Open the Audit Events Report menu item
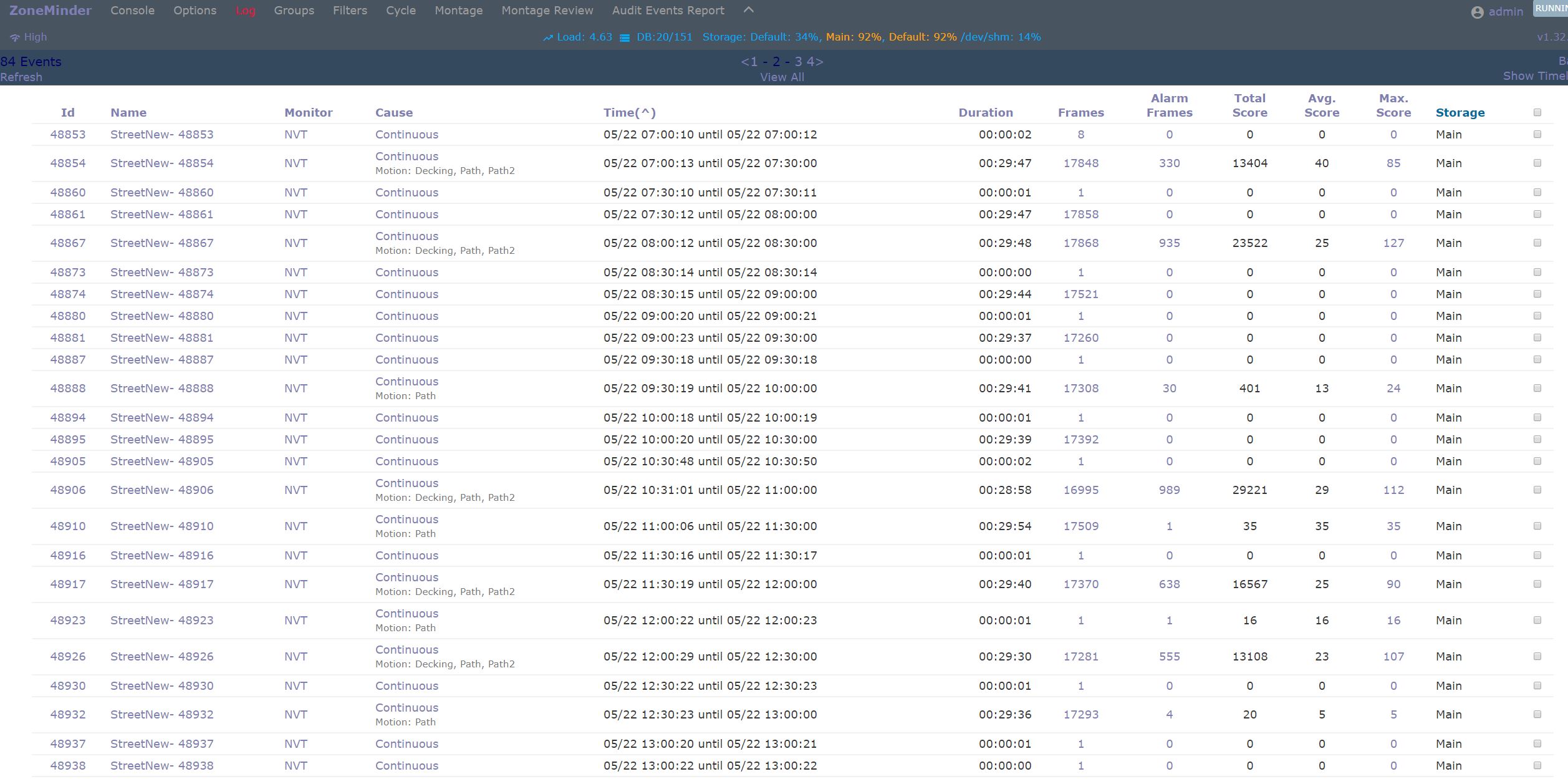This screenshot has height=779, width=1568. pos(668,11)
